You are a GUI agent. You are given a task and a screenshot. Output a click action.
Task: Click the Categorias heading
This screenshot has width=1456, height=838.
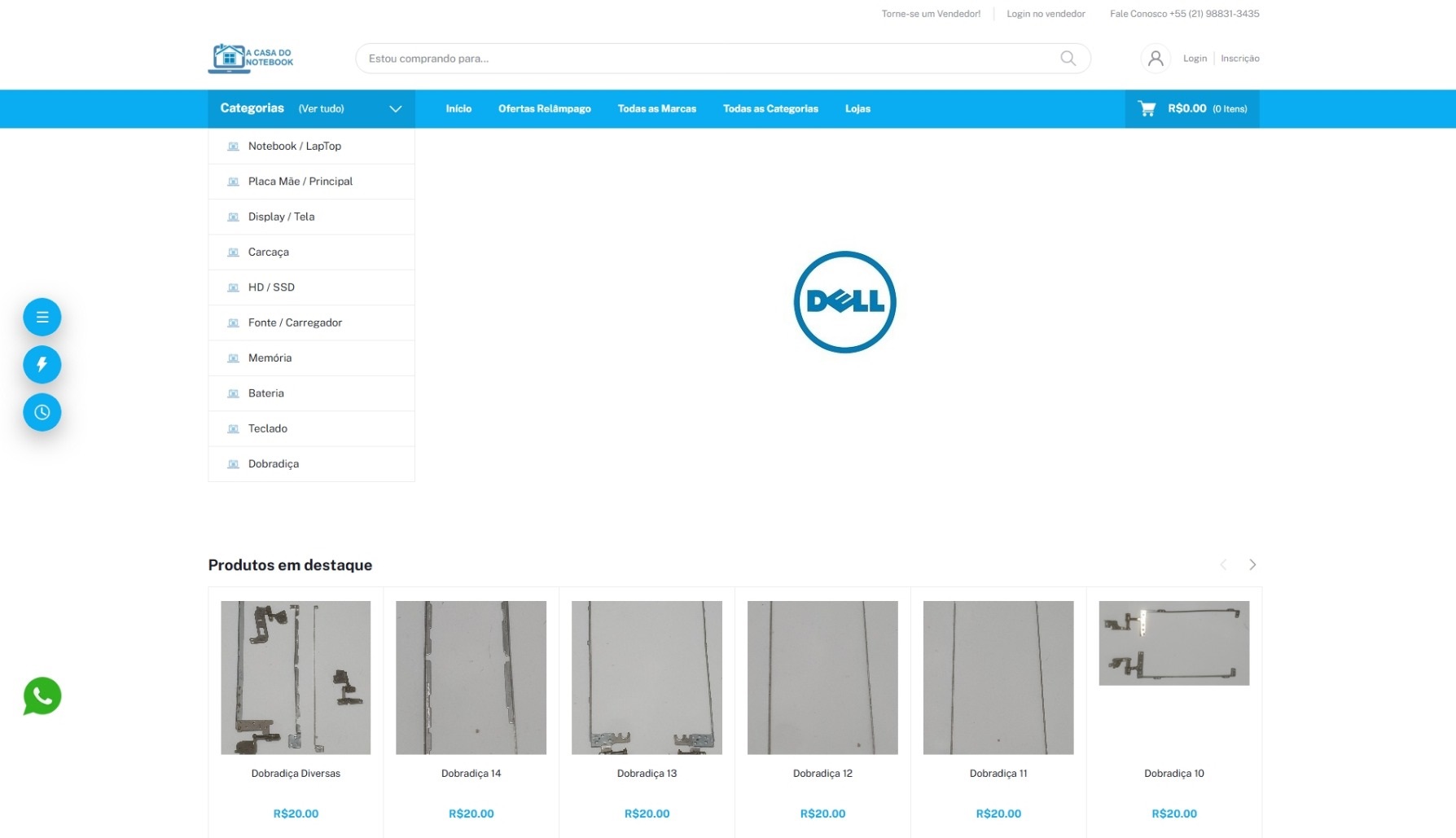(x=252, y=107)
